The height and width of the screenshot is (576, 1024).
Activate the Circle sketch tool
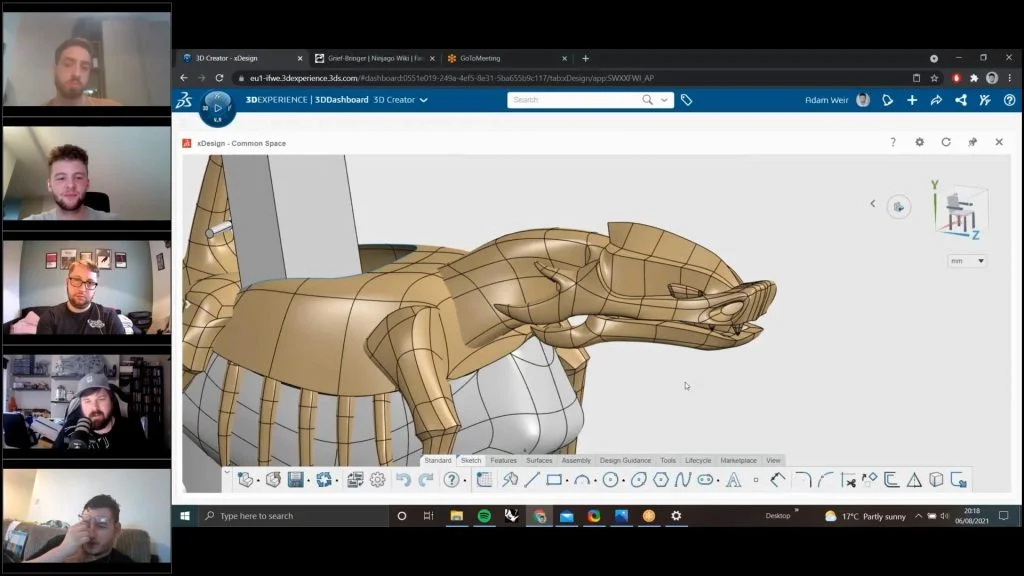[610, 480]
